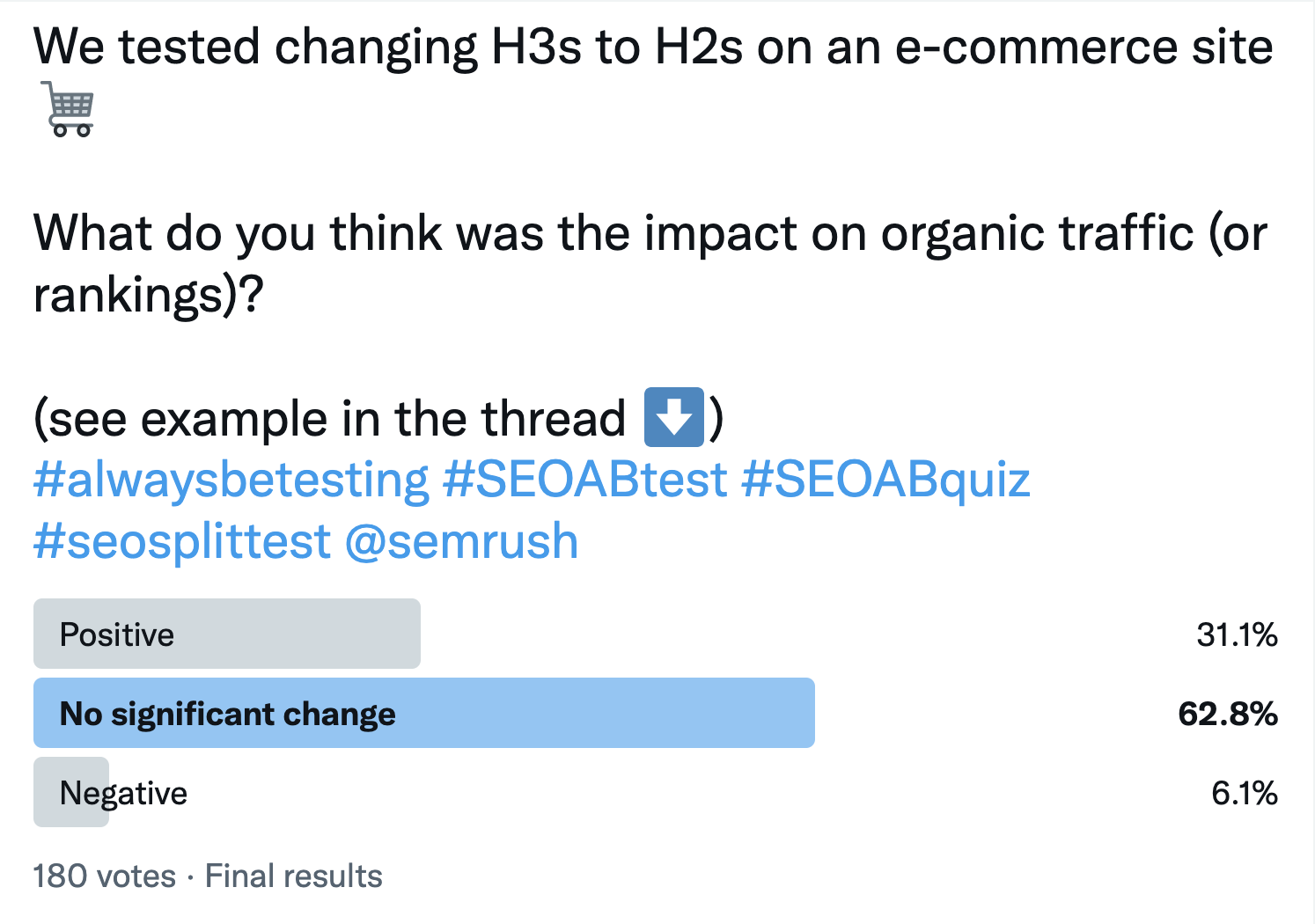Viewport: 1315px width, 924px height.
Task: Open the #alwaysbetesting hashtag
Action: coord(231,480)
